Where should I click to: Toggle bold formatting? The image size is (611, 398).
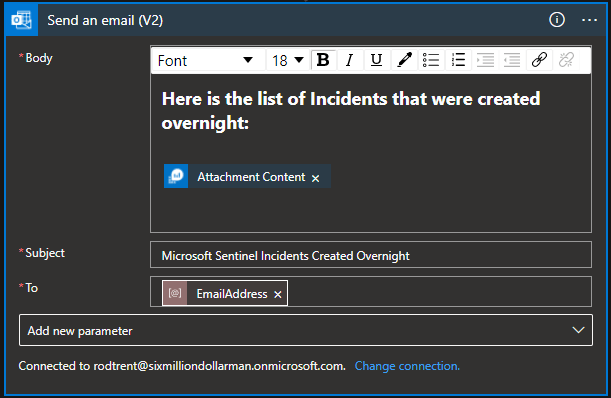point(323,60)
